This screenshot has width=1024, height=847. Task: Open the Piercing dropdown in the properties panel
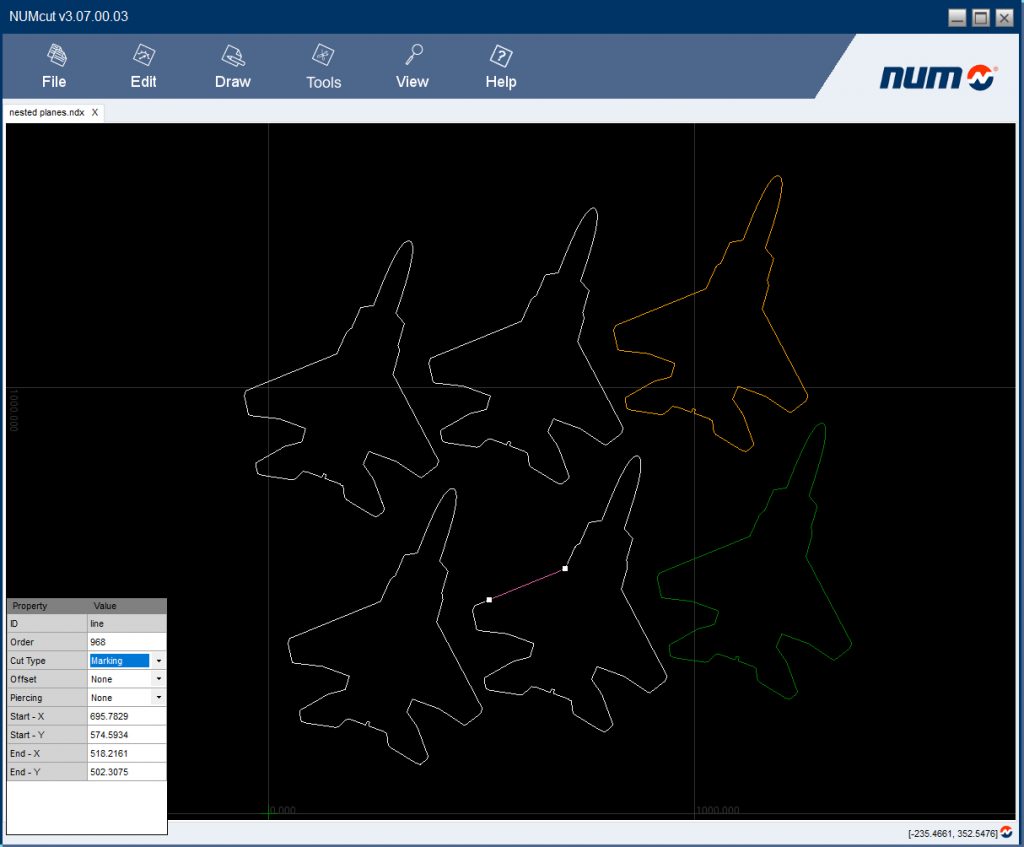point(158,697)
